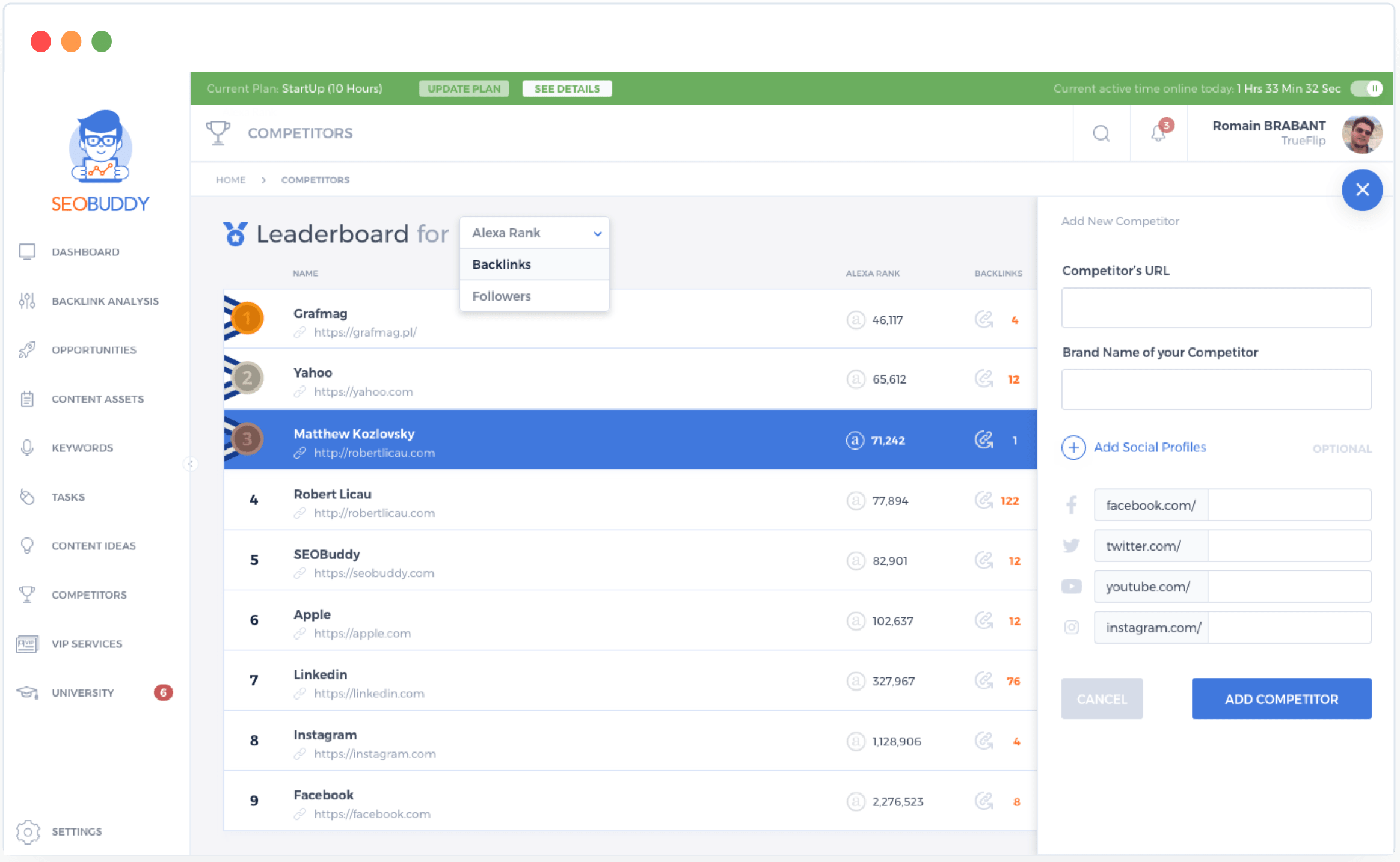Navigate to Content Assets
Viewport: 1400px width, 862px height.
[97, 398]
